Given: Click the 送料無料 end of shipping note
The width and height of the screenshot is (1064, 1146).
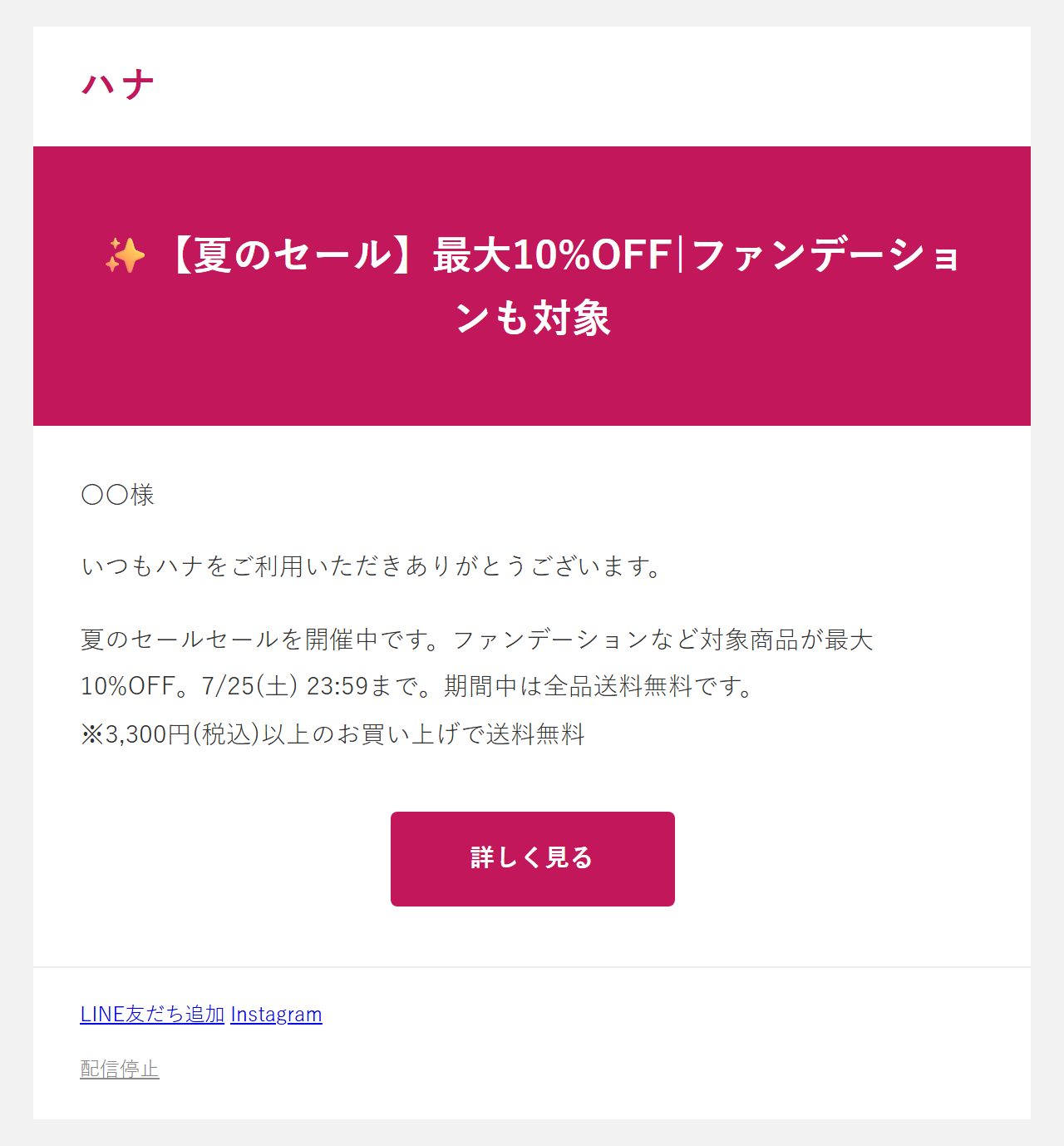Looking at the screenshot, I should pyautogui.click(x=535, y=734).
